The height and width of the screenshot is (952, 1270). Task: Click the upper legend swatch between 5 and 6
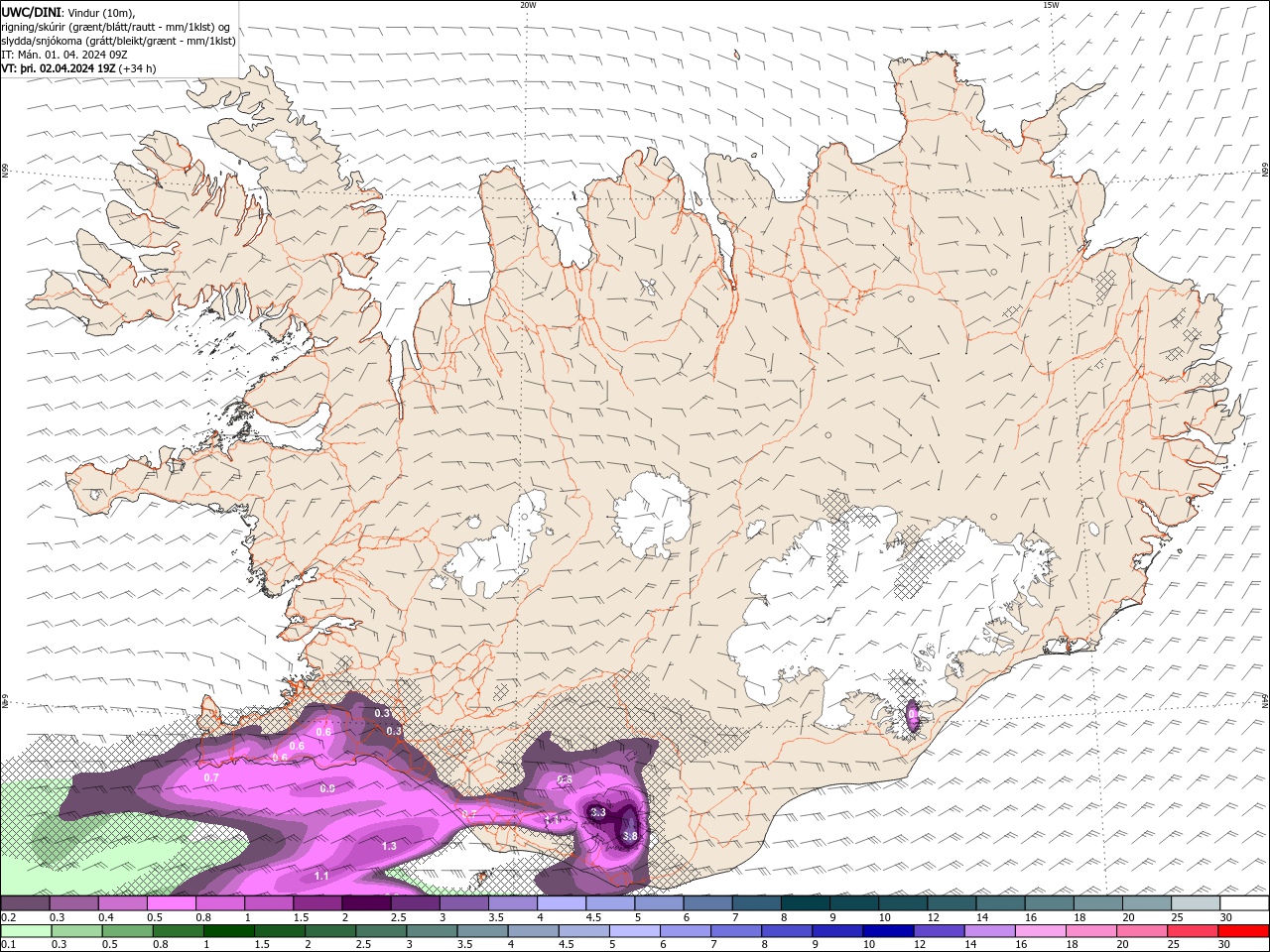click(x=659, y=903)
